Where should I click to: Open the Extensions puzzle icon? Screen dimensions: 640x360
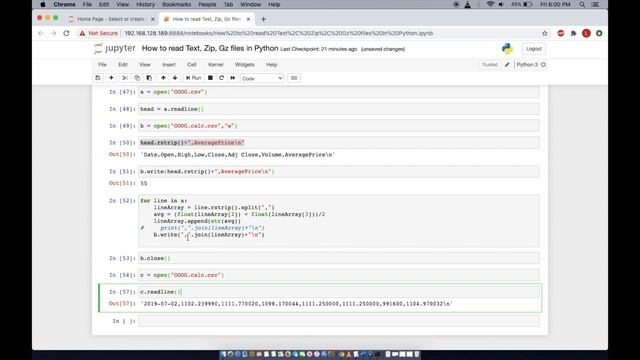[573, 33]
